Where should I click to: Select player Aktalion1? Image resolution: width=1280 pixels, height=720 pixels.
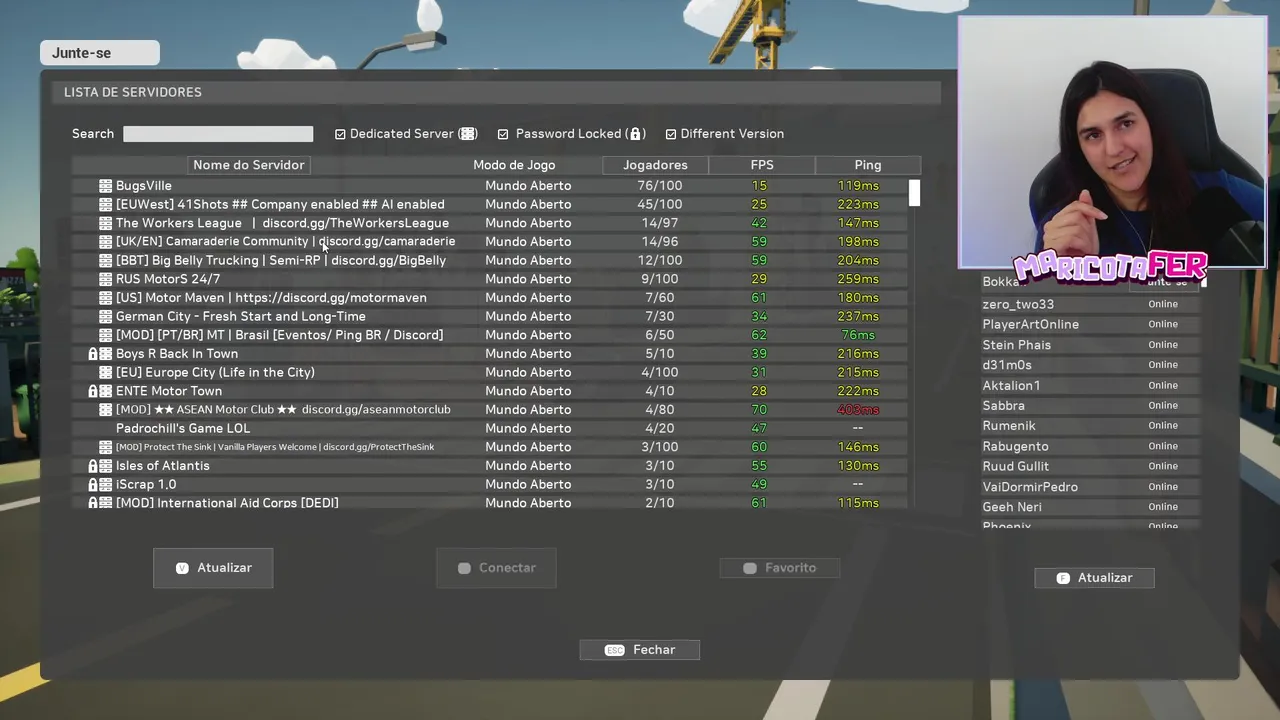coord(1011,385)
